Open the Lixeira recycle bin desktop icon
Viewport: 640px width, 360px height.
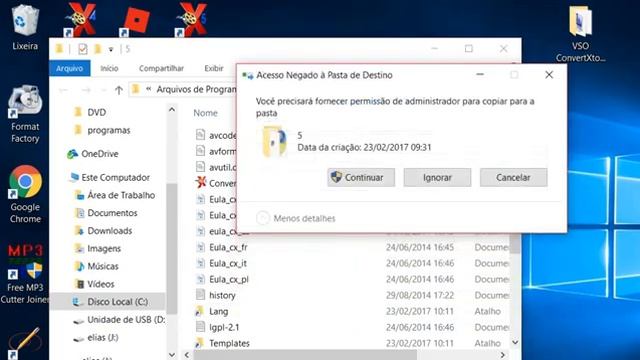tap(25, 27)
